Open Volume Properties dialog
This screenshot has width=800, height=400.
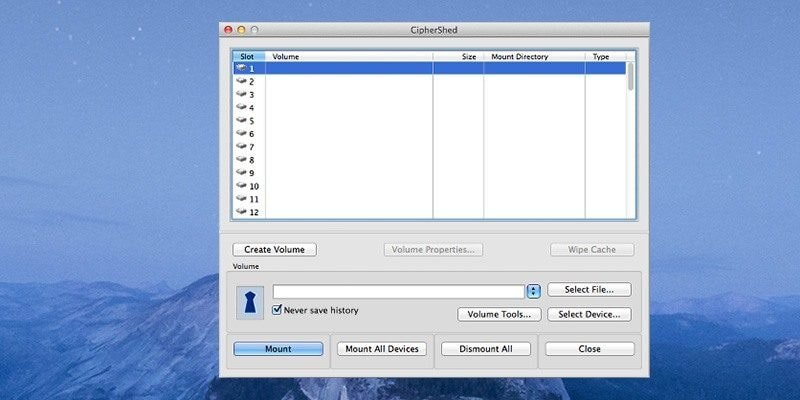(433, 249)
